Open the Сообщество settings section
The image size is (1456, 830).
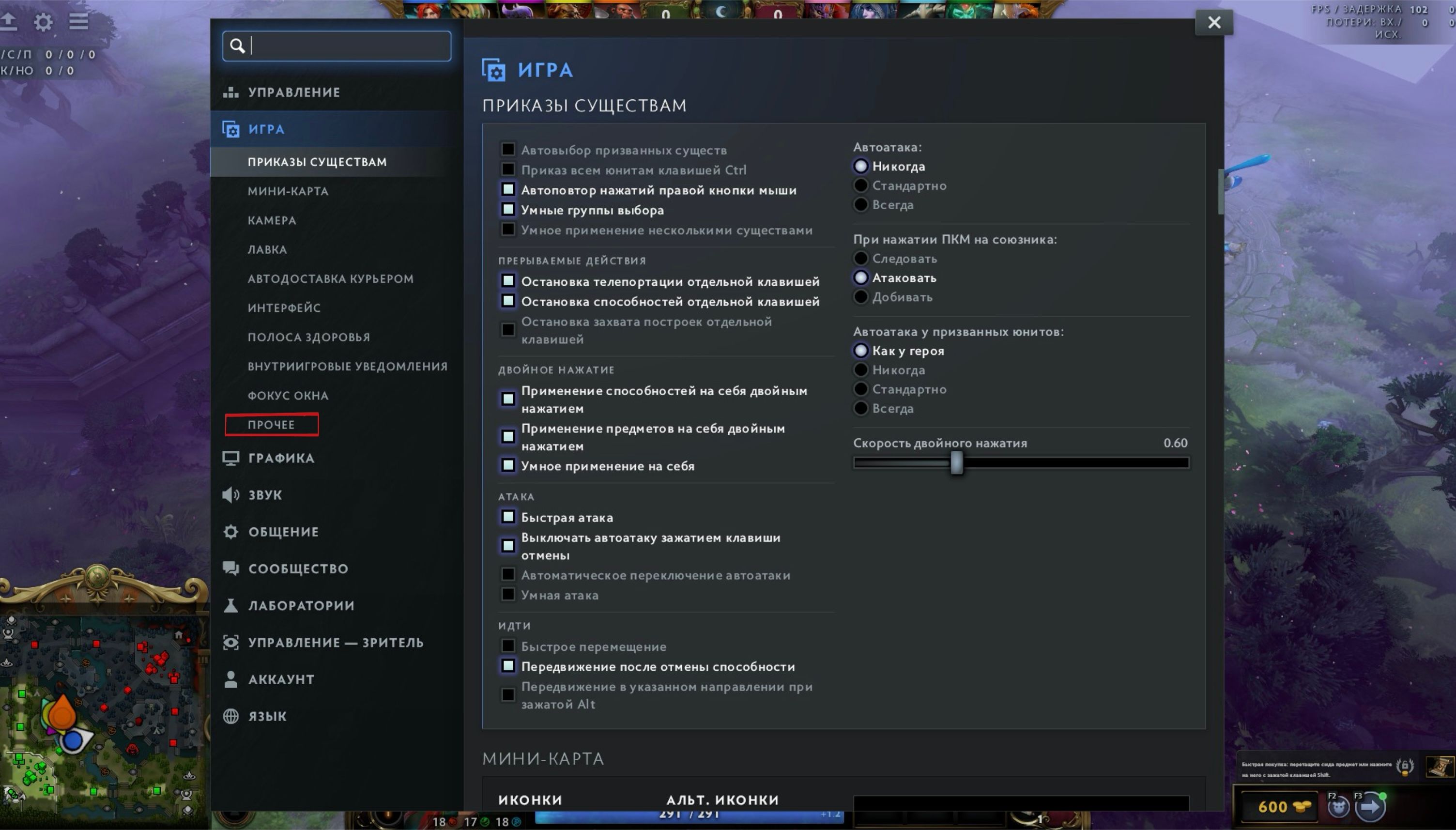pyautogui.click(x=297, y=569)
